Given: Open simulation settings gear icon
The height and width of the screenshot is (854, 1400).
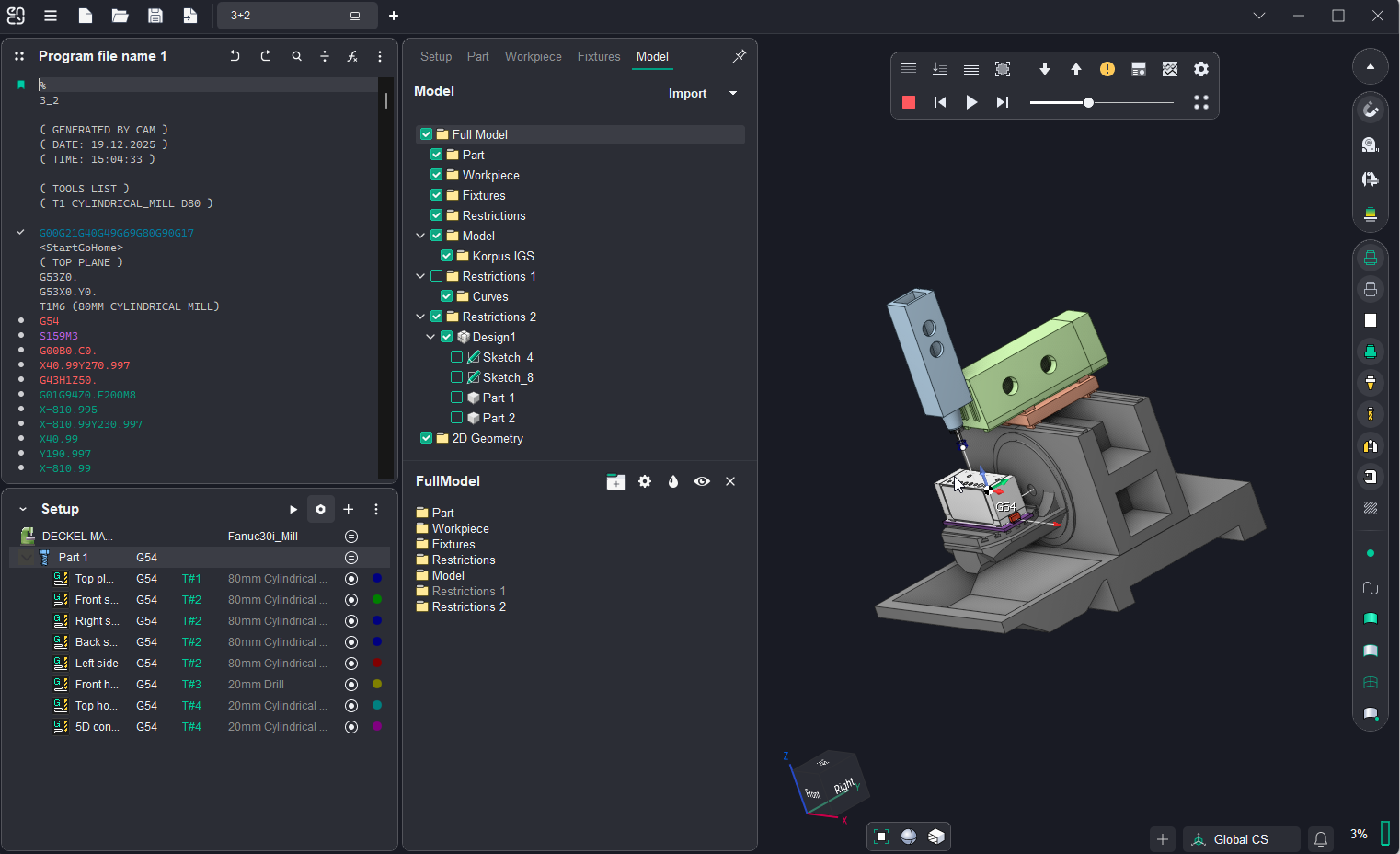Looking at the screenshot, I should click(x=1201, y=69).
